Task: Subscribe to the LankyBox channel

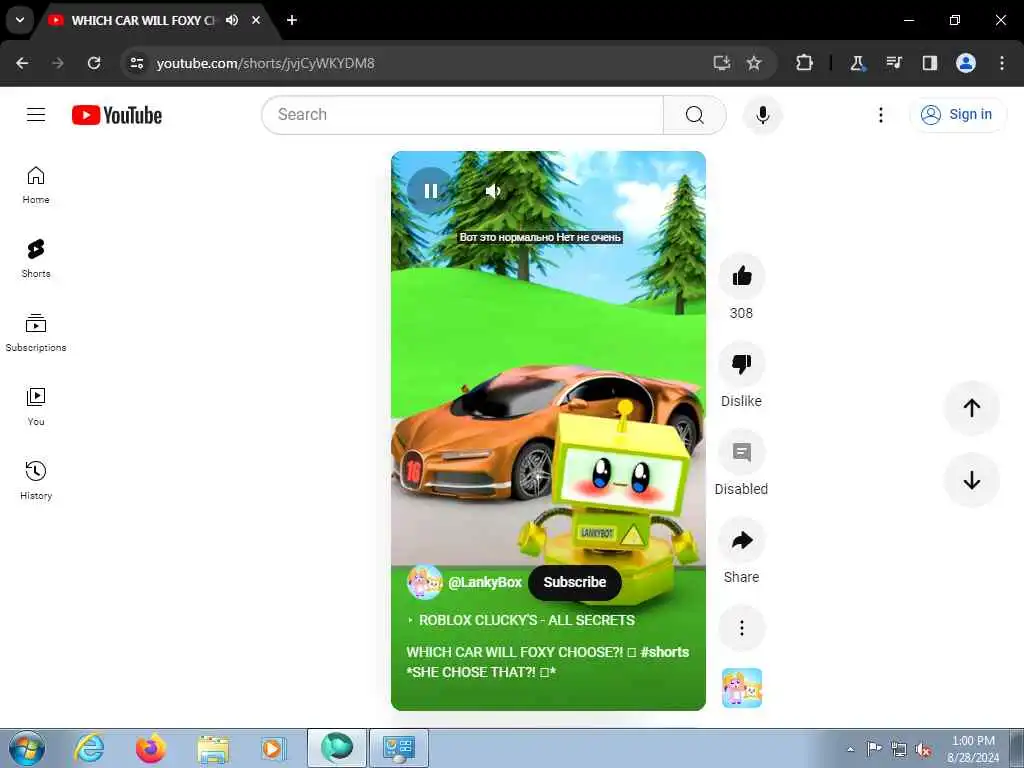Action: coord(575,582)
